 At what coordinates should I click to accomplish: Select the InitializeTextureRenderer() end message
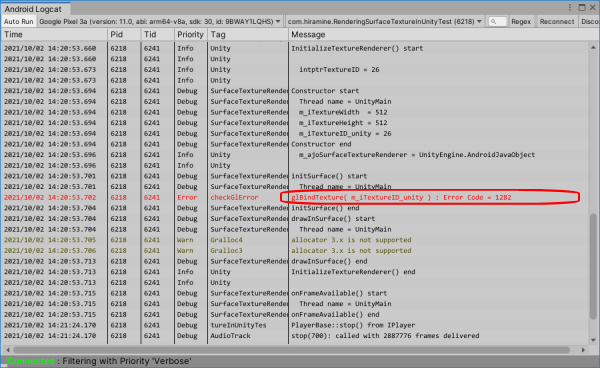[x=353, y=272]
